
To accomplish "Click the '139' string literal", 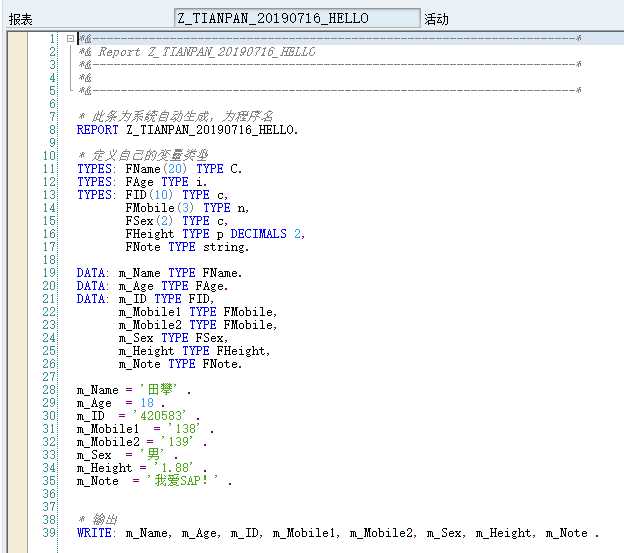I will tap(177, 442).
